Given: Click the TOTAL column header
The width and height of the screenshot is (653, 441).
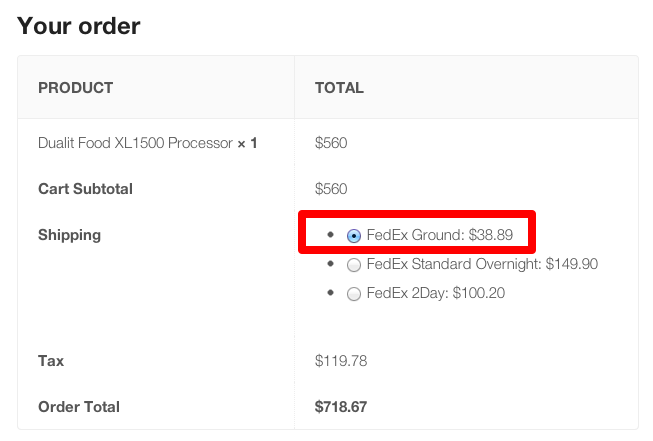Looking at the screenshot, I should (339, 88).
